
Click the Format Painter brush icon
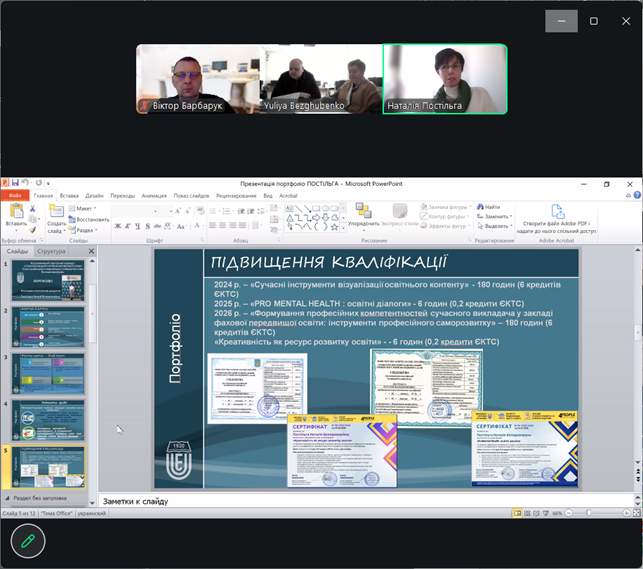point(32,230)
